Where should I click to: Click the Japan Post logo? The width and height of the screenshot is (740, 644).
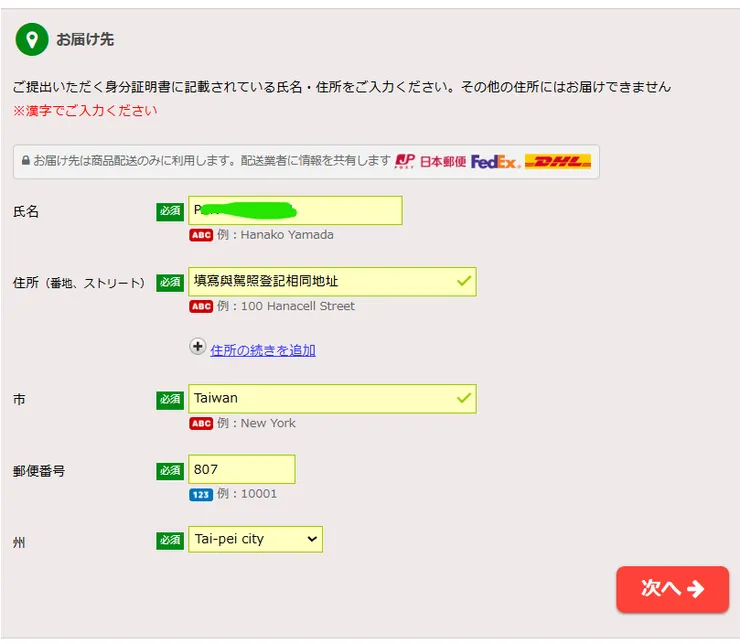[x=430, y=162]
